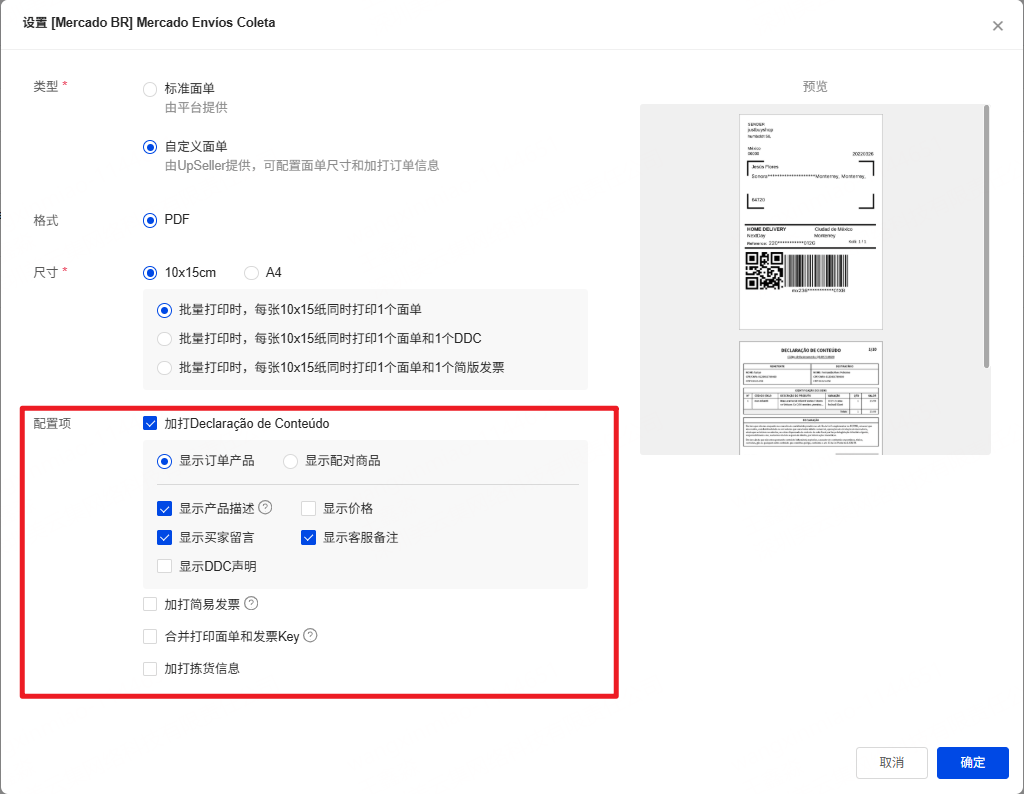The width and height of the screenshot is (1024, 794).
Task: Click the 取消 cancel button
Action: click(892, 762)
